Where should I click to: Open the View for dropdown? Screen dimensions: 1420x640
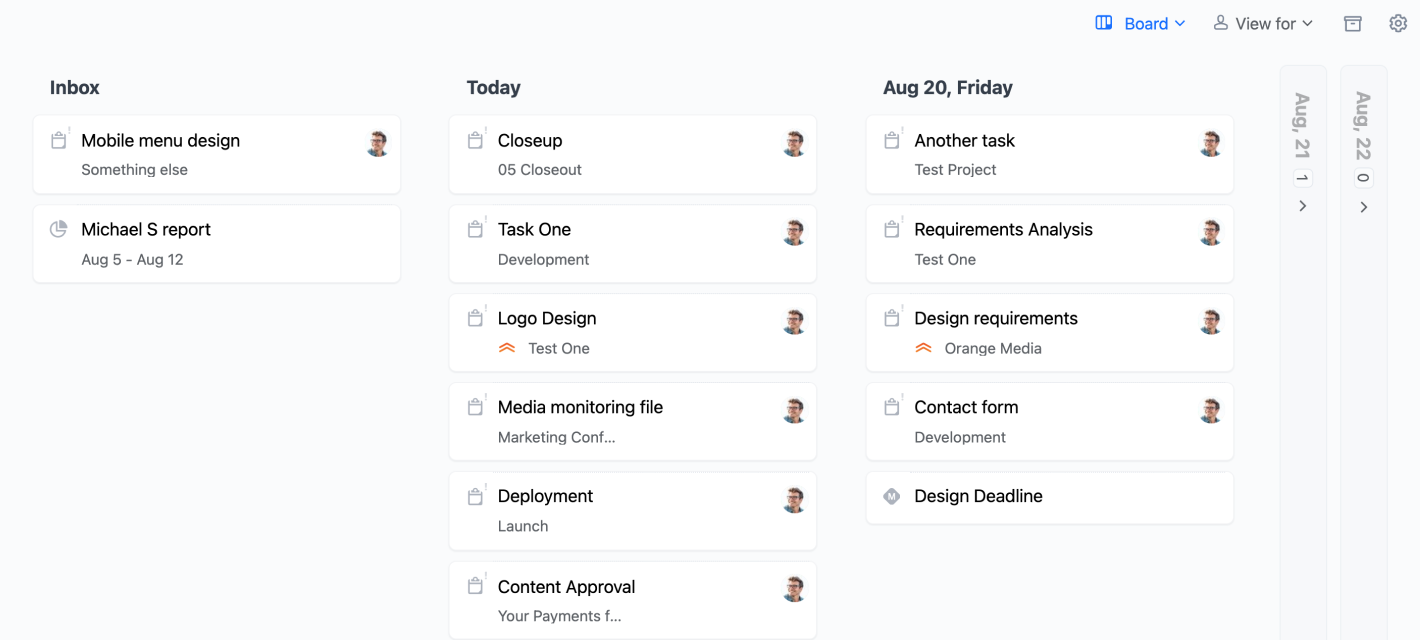pos(1263,24)
